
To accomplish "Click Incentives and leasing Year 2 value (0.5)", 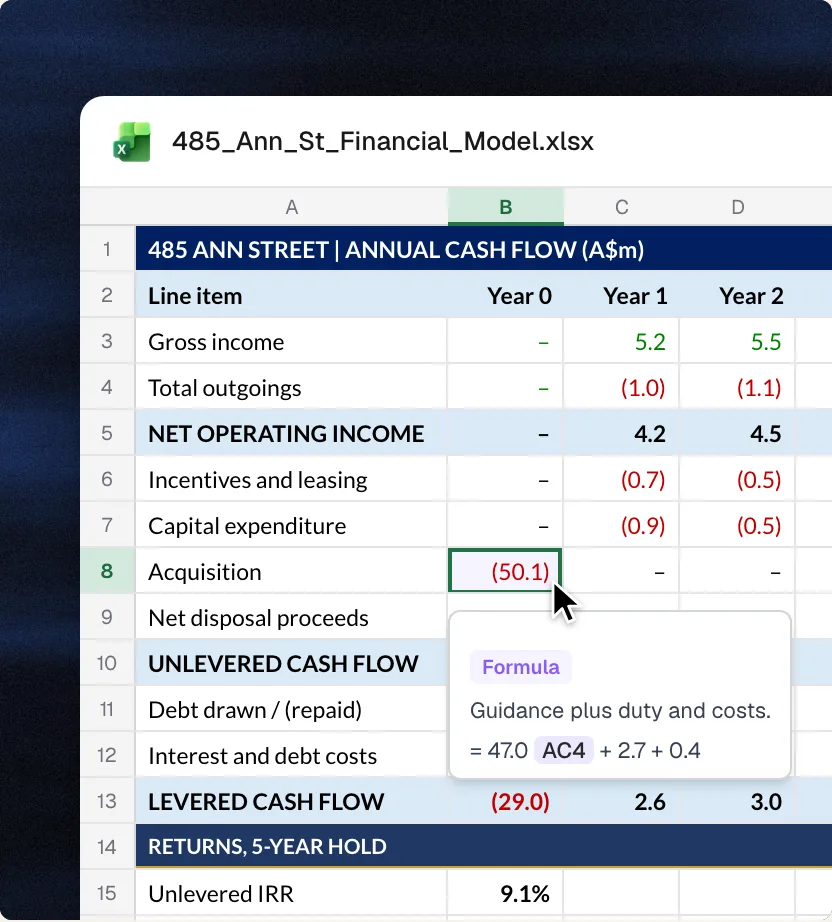I will coord(737,479).
